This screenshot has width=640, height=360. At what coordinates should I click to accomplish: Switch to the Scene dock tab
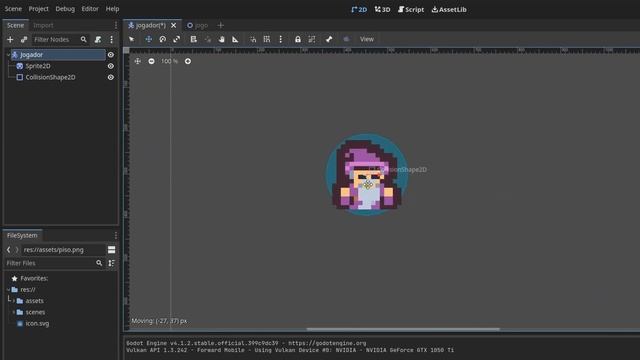click(16, 25)
